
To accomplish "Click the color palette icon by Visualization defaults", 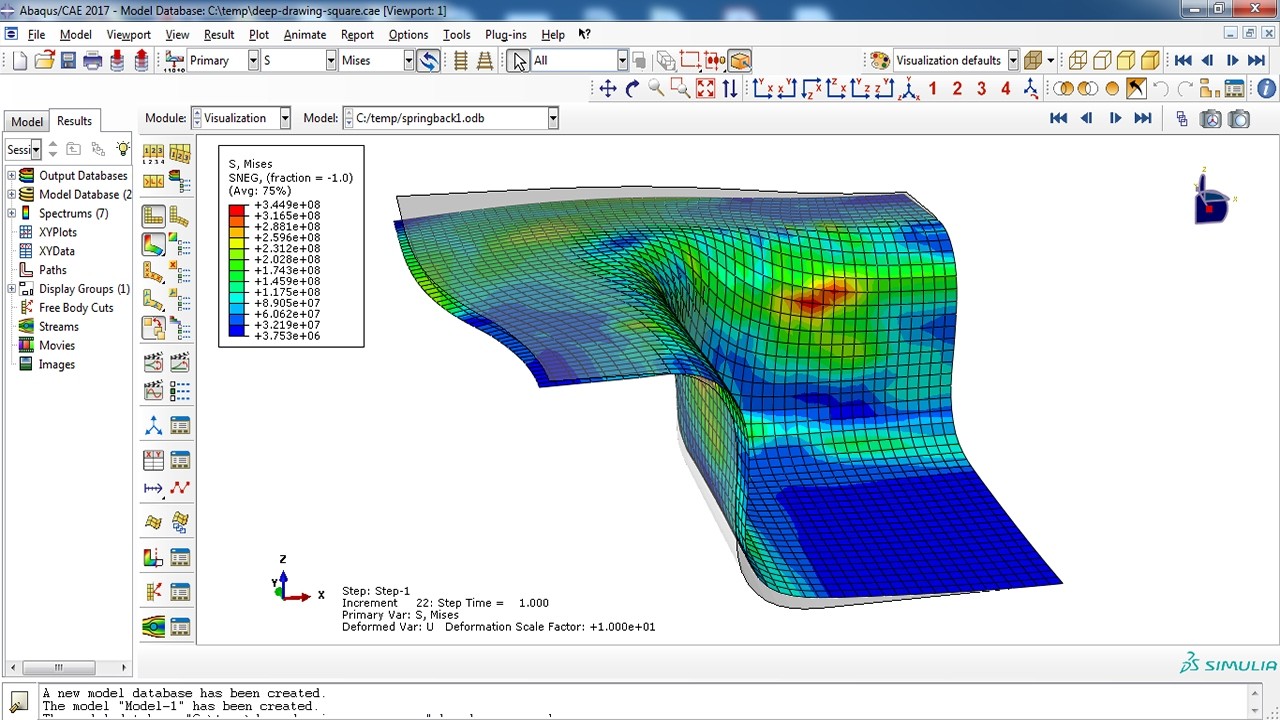I will coord(879,61).
